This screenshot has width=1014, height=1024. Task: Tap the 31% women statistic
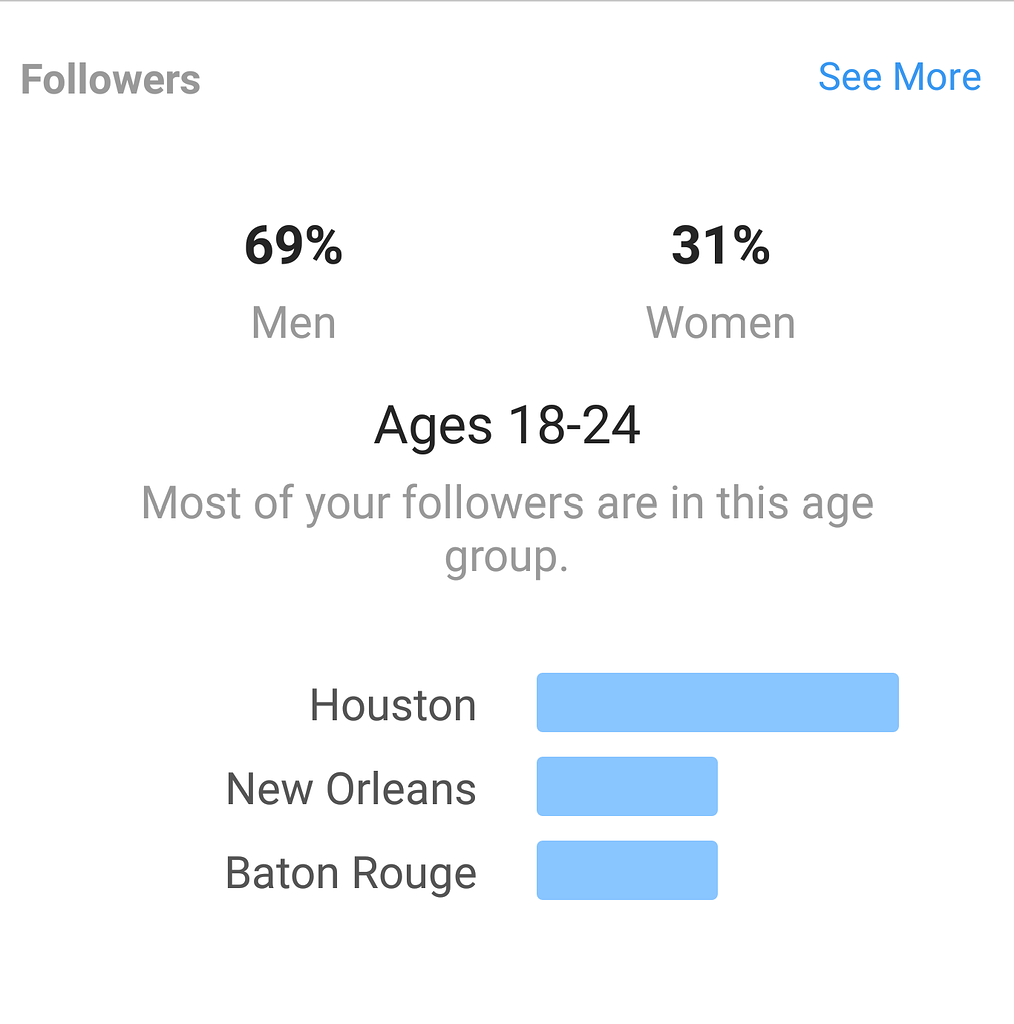[720, 246]
